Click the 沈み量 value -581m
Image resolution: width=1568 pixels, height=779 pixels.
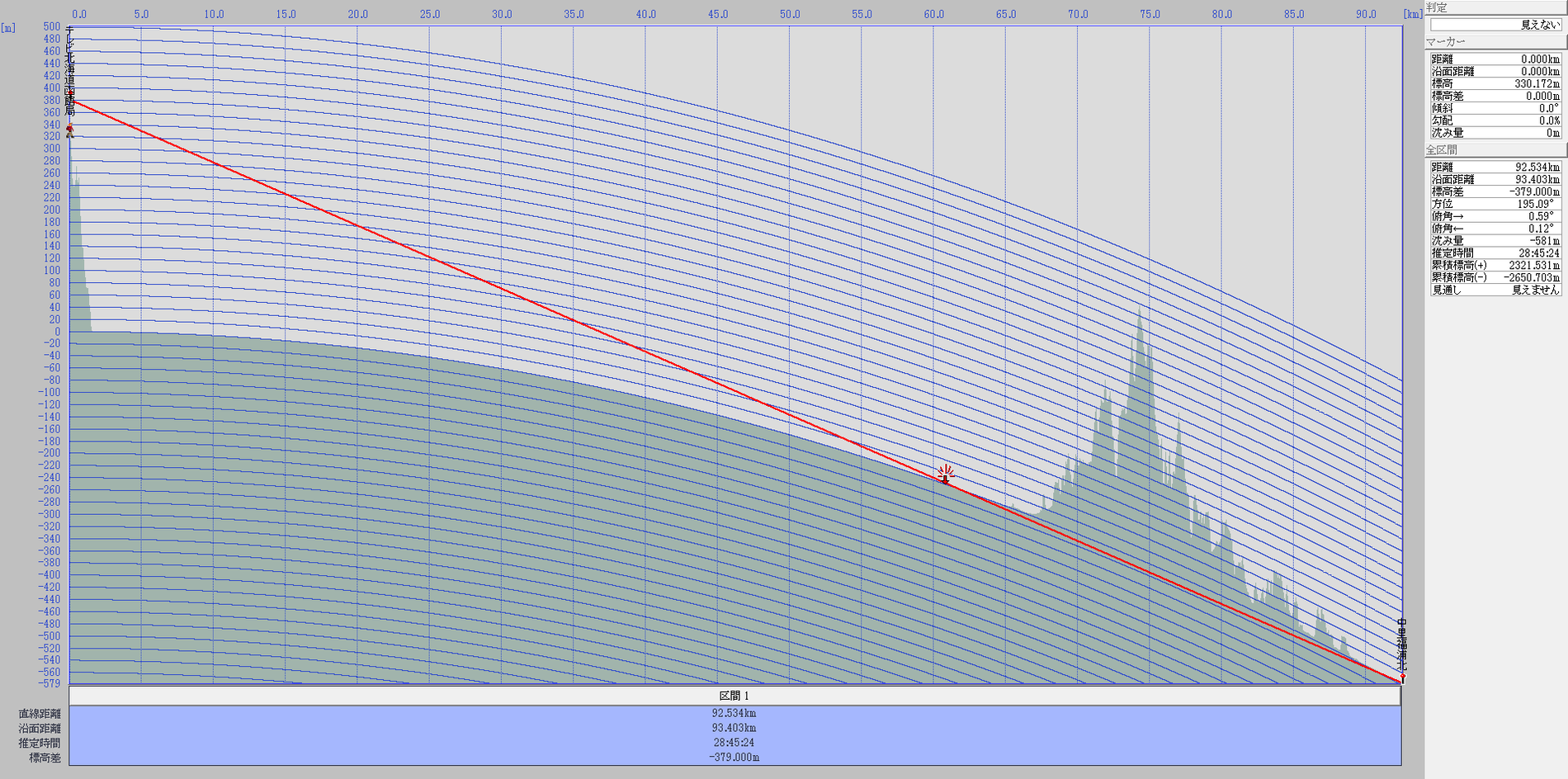1544,241
